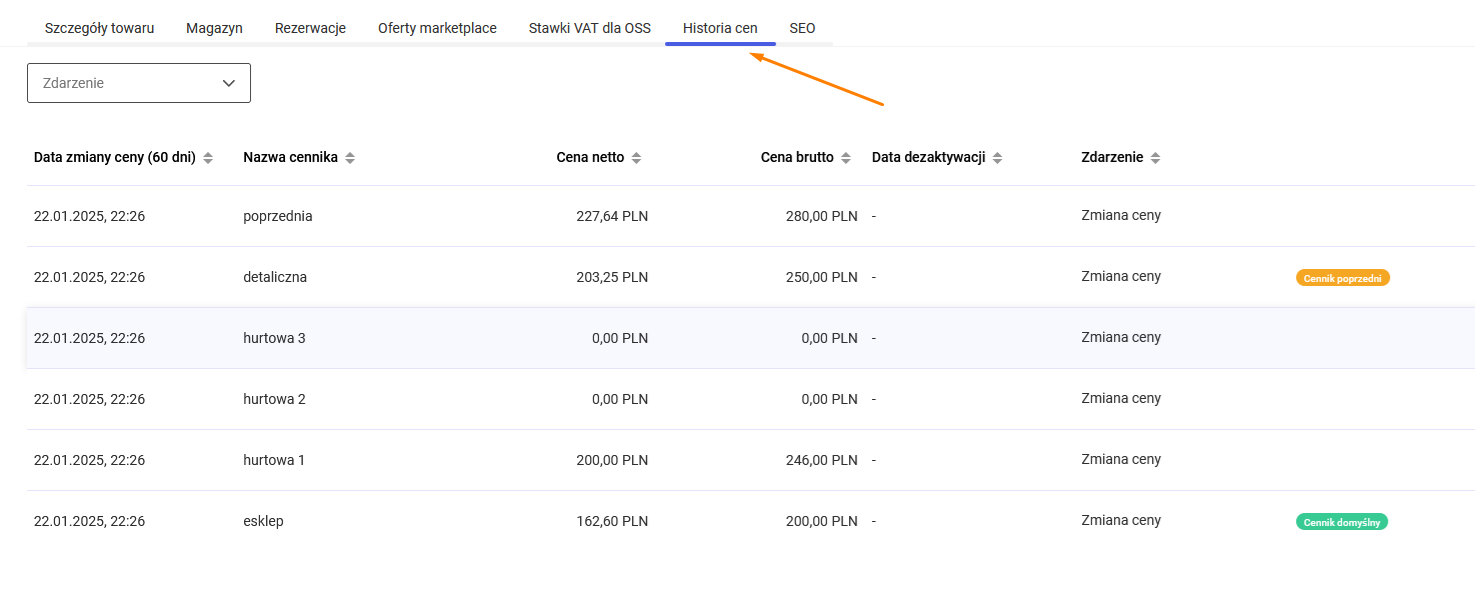The width and height of the screenshot is (1475, 606).
Task: Click the sort arrows beside Cena brutto
Action: pos(846,158)
